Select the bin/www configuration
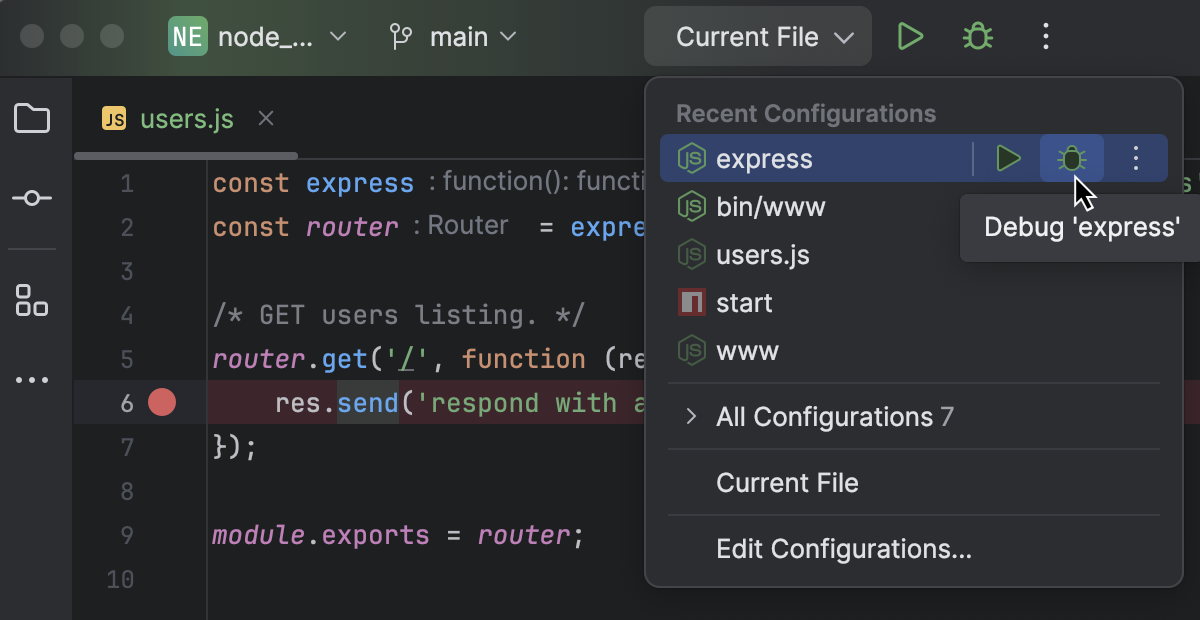Image resolution: width=1200 pixels, height=620 pixels. 771,206
